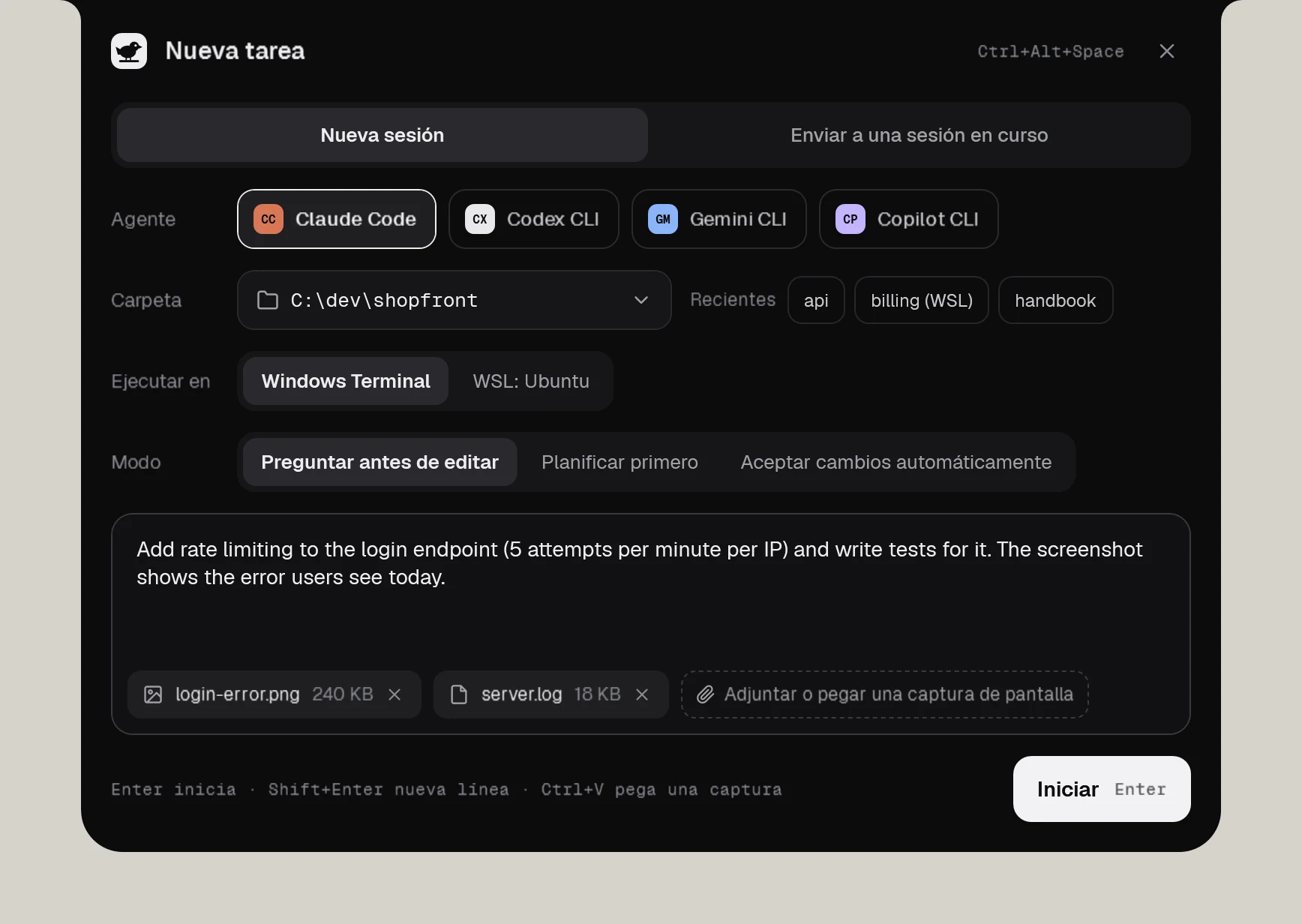Click the blue GM badge icon

[x=663, y=219]
